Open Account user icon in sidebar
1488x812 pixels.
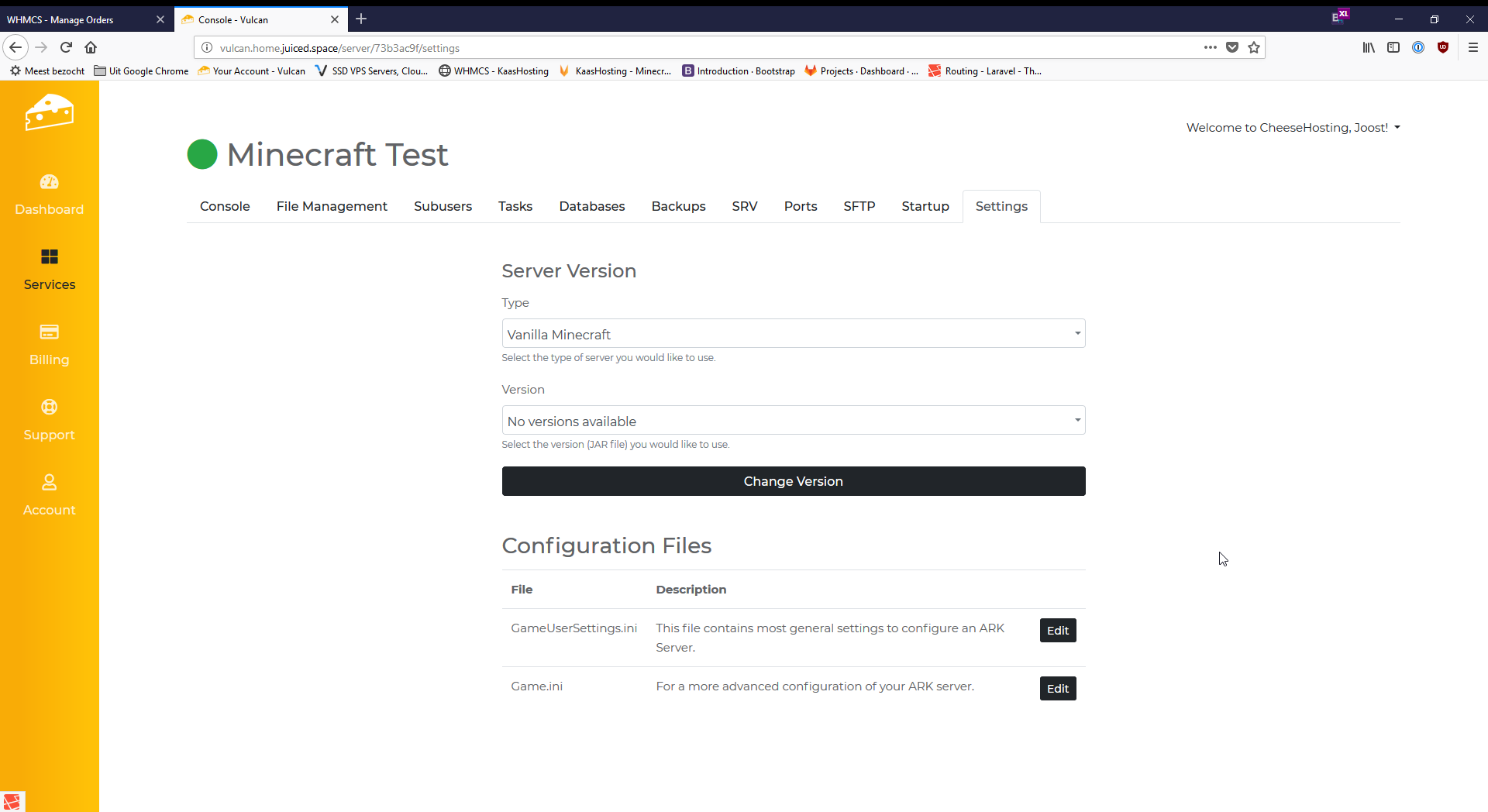tap(49, 482)
